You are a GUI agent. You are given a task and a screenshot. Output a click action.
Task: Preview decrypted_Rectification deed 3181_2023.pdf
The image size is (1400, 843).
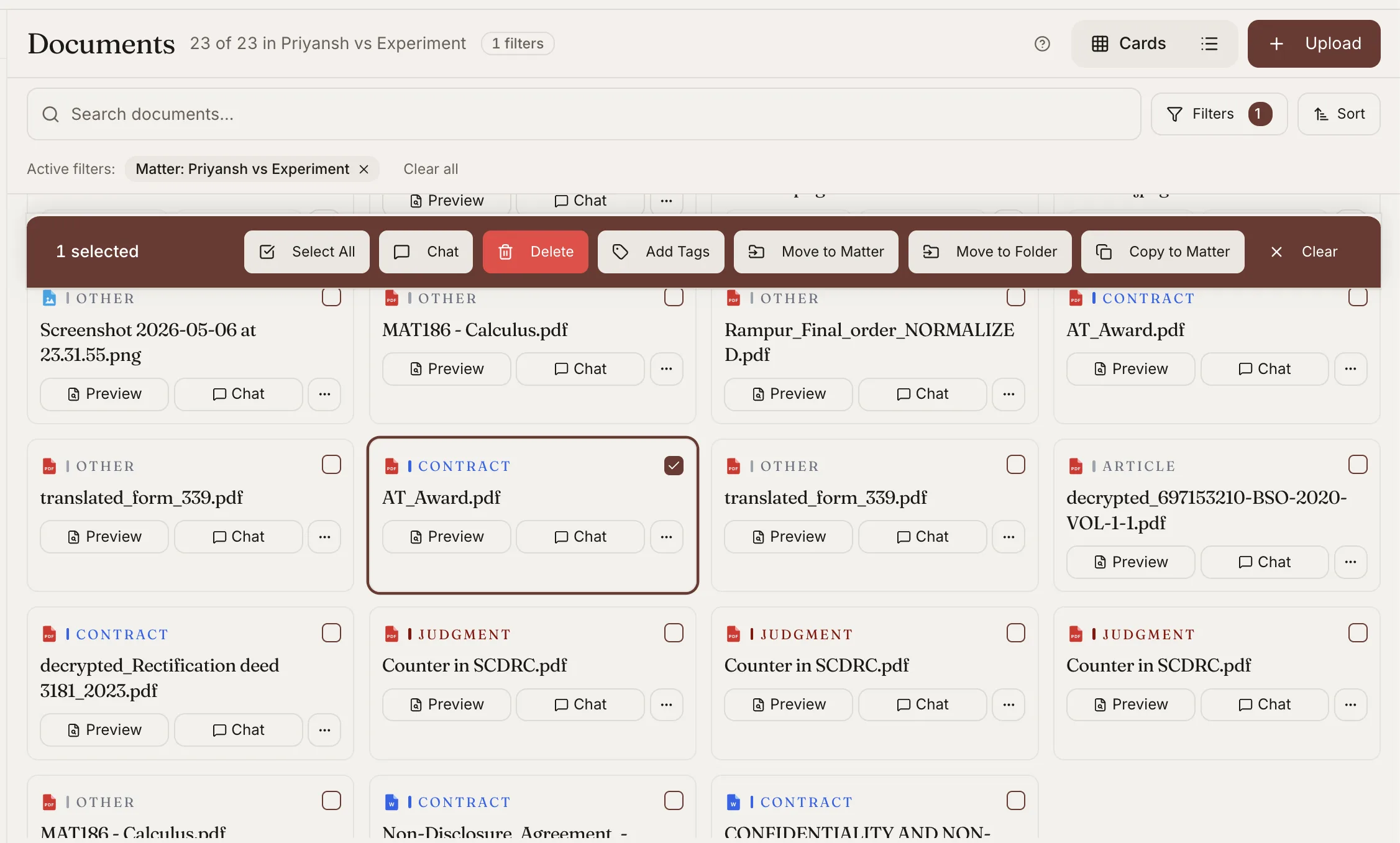tap(104, 730)
